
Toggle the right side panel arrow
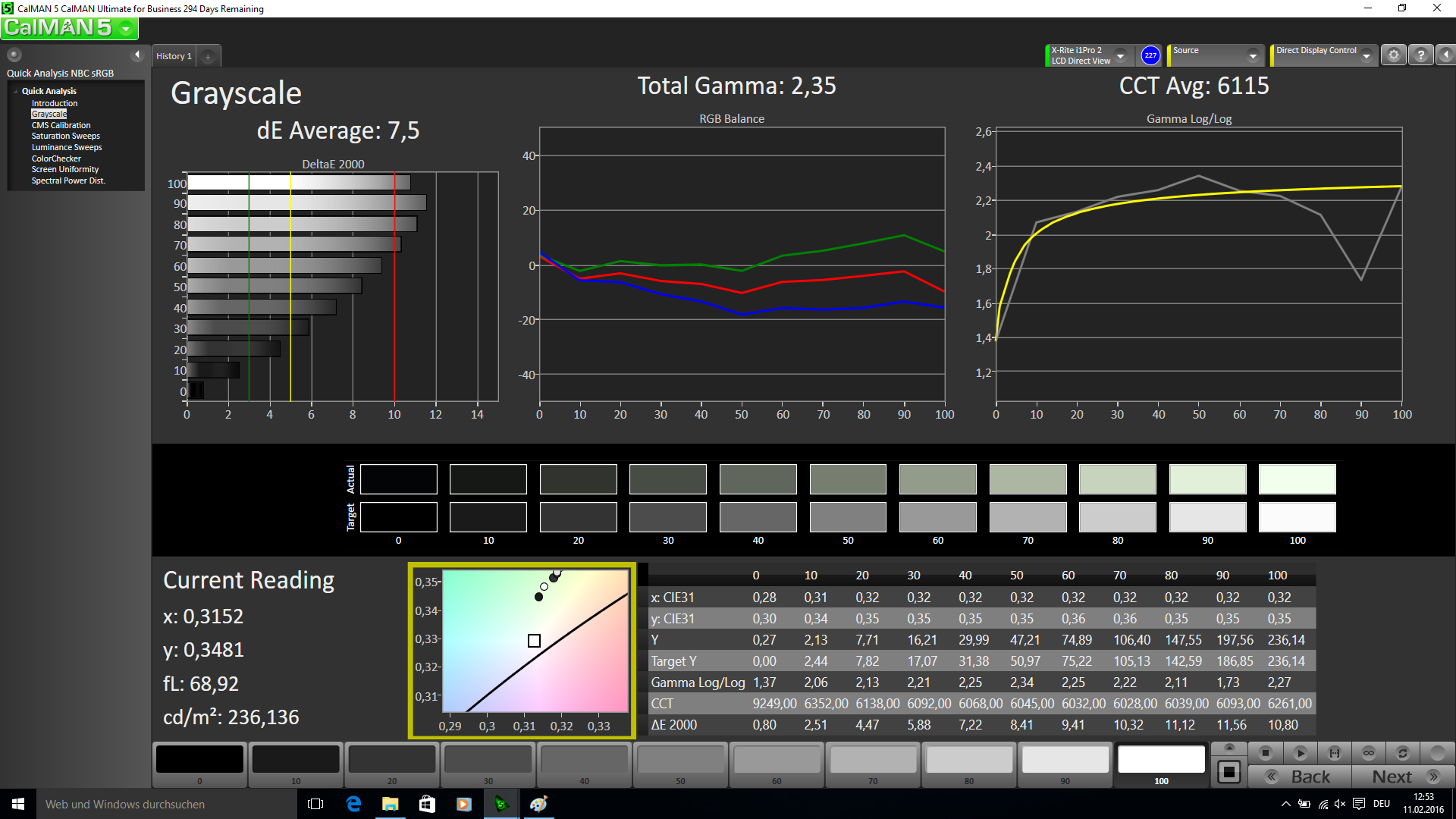coord(1446,55)
